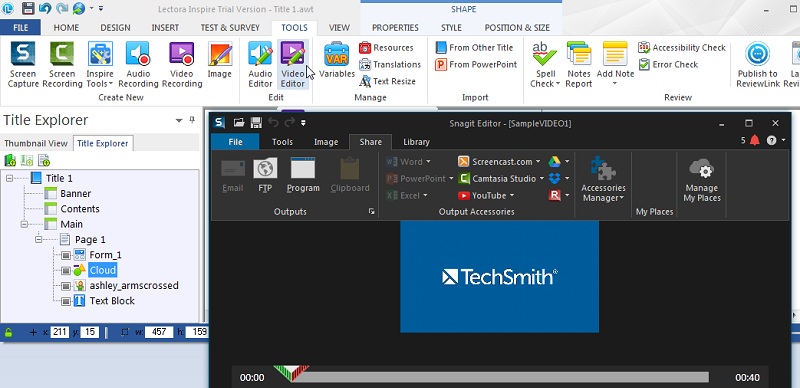Open the Snagit Image tab
The image size is (800, 388).
pyautogui.click(x=326, y=142)
